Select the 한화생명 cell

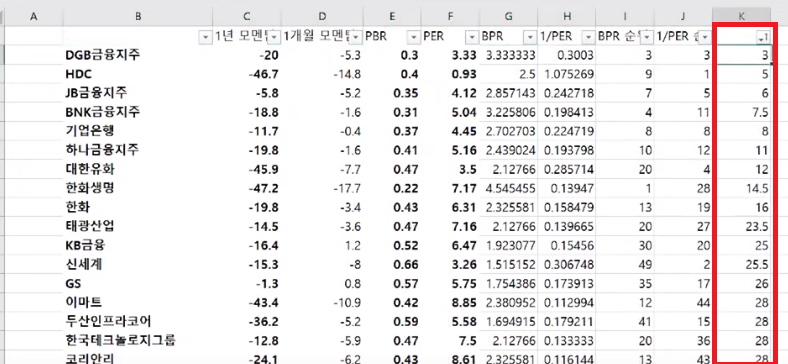coord(138,188)
